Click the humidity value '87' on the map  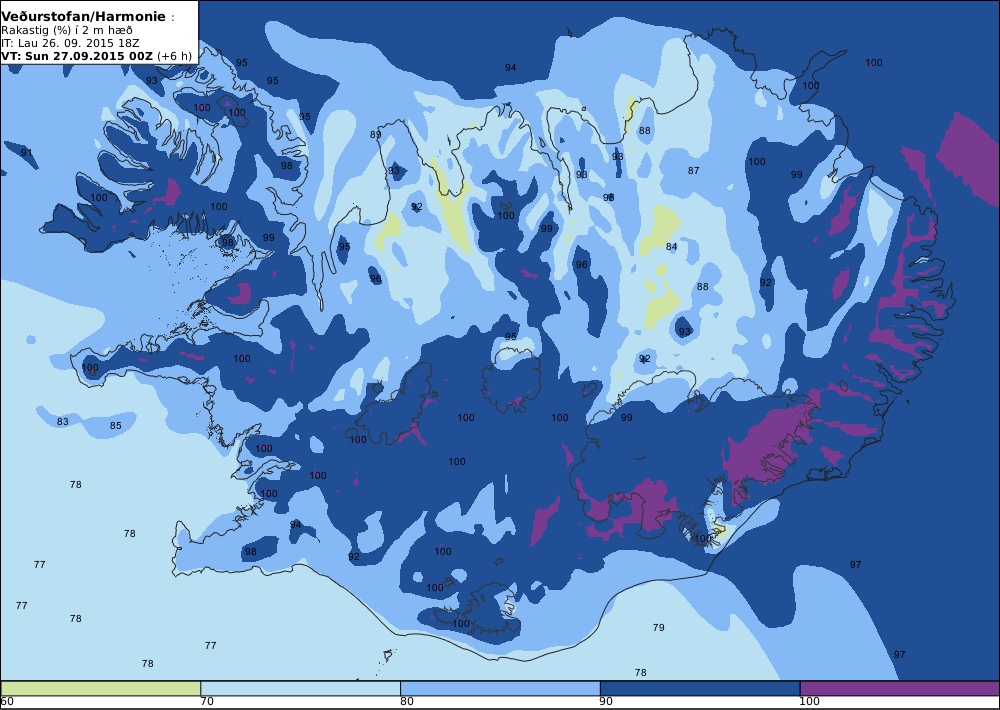click(693, 170)
